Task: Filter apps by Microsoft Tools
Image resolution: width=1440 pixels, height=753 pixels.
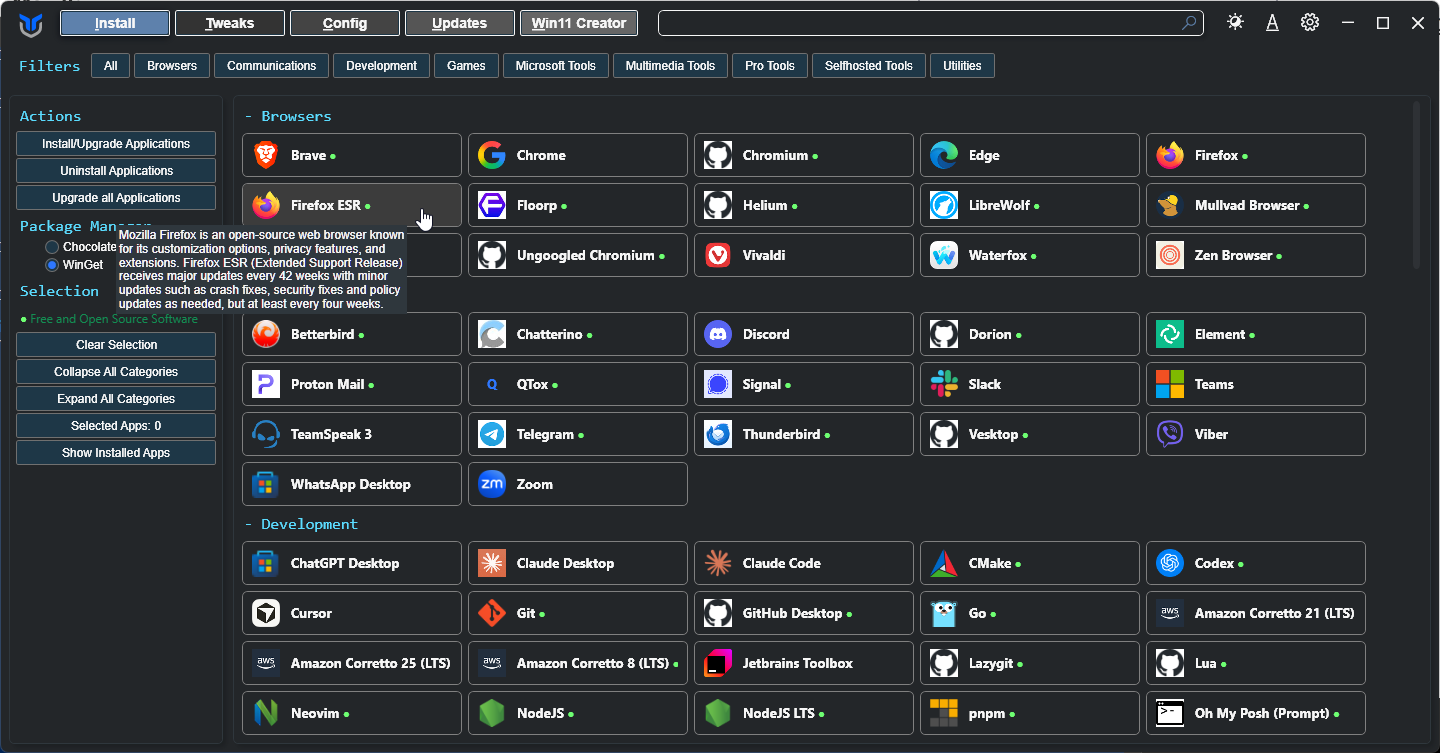Action: pos(555,66)
